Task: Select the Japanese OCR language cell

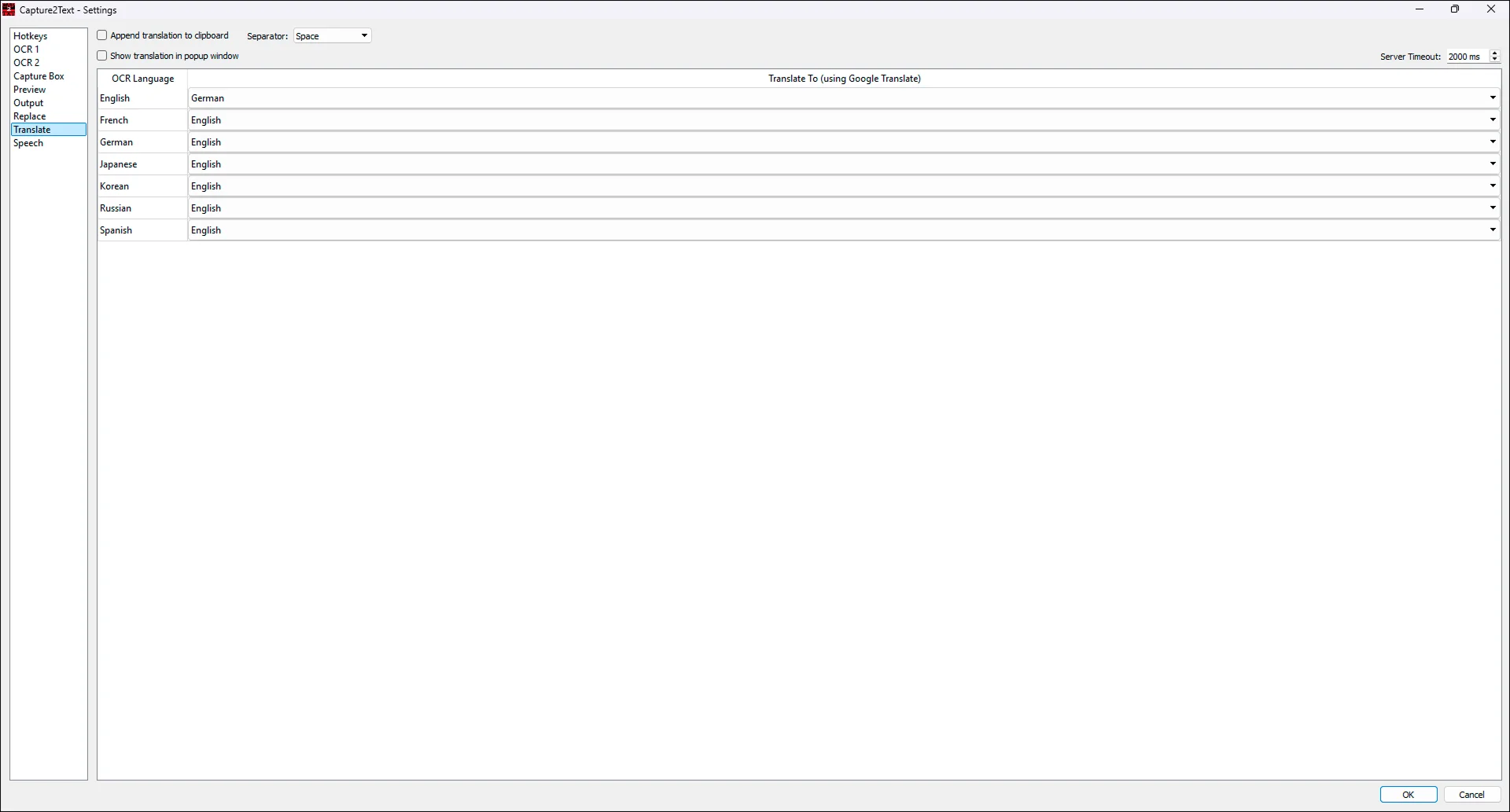Action: 142,164
